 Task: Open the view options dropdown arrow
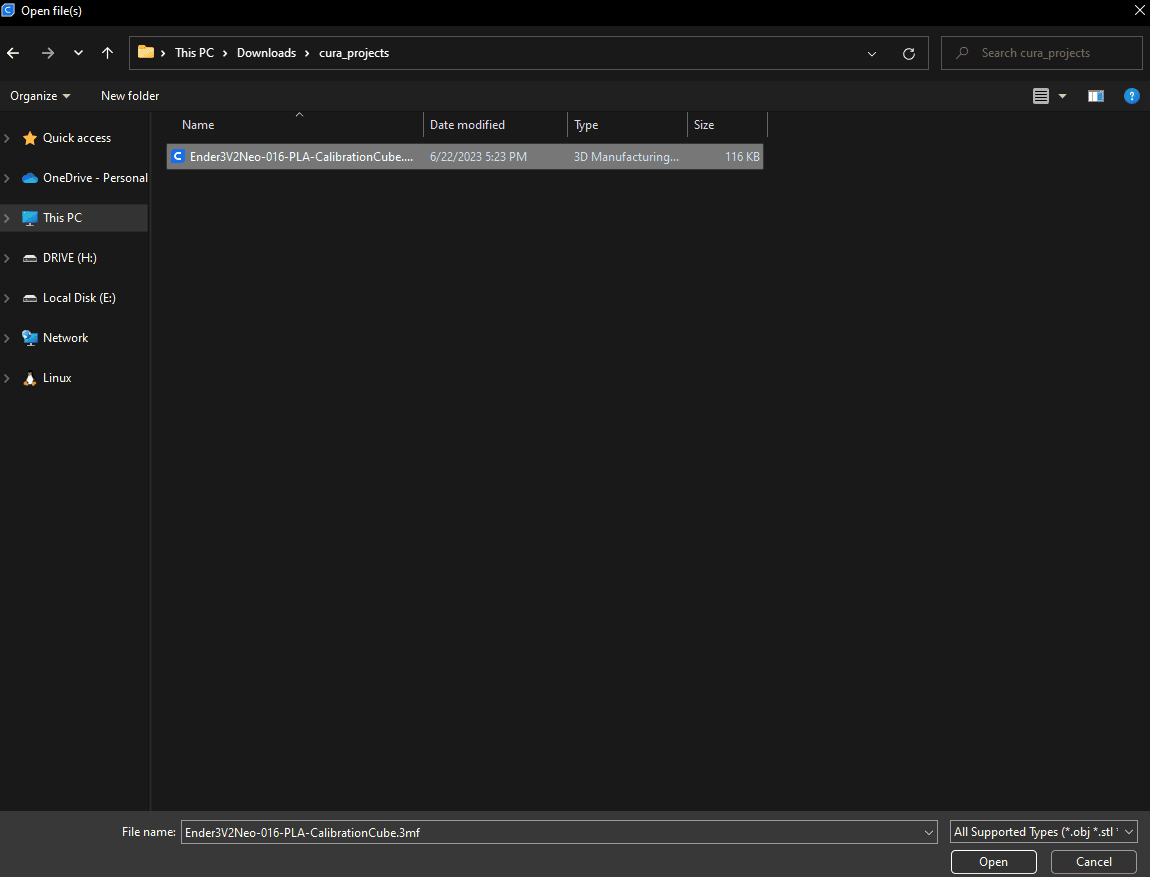pos(1062,96)
